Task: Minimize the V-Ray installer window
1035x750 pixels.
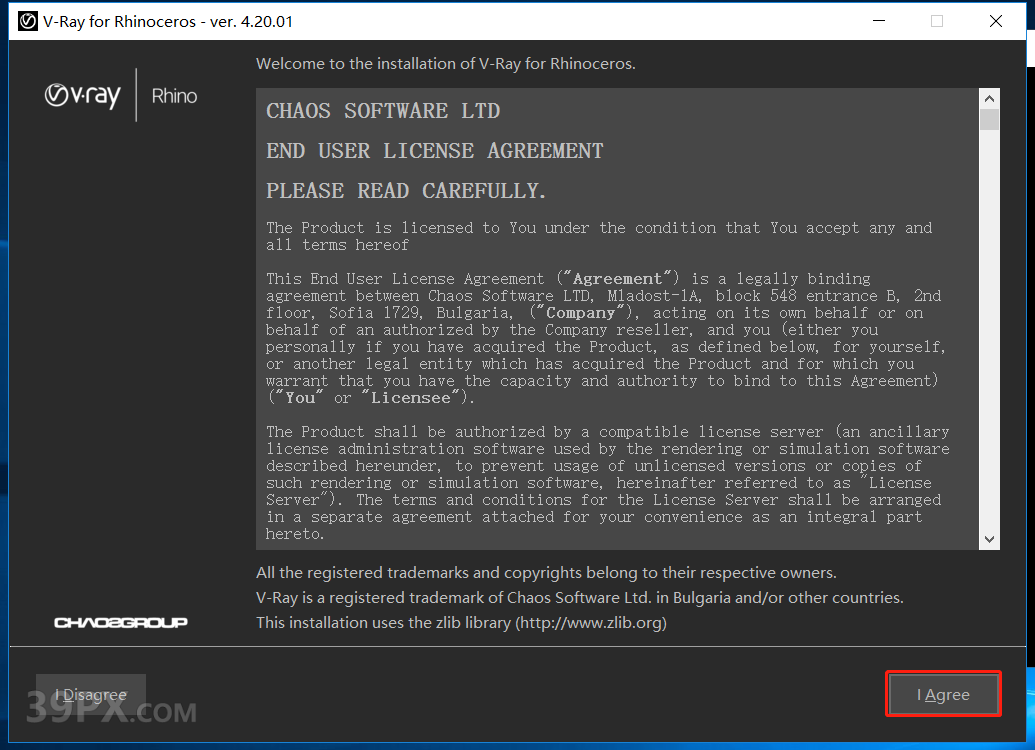Action: click(x=878, y=21)
